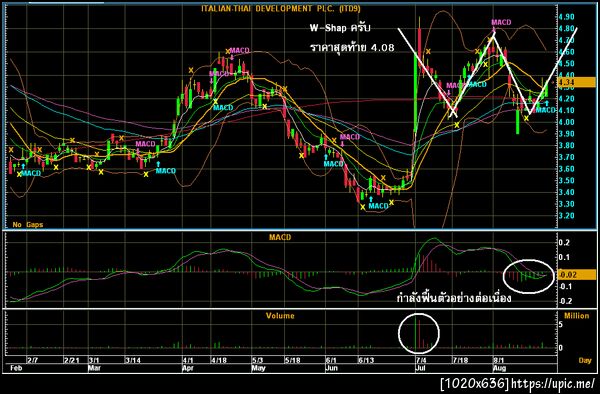Screen dimensions: 600x394
Task: Click the 'Million' volume unit label
Action: click(x=576, y=316)
